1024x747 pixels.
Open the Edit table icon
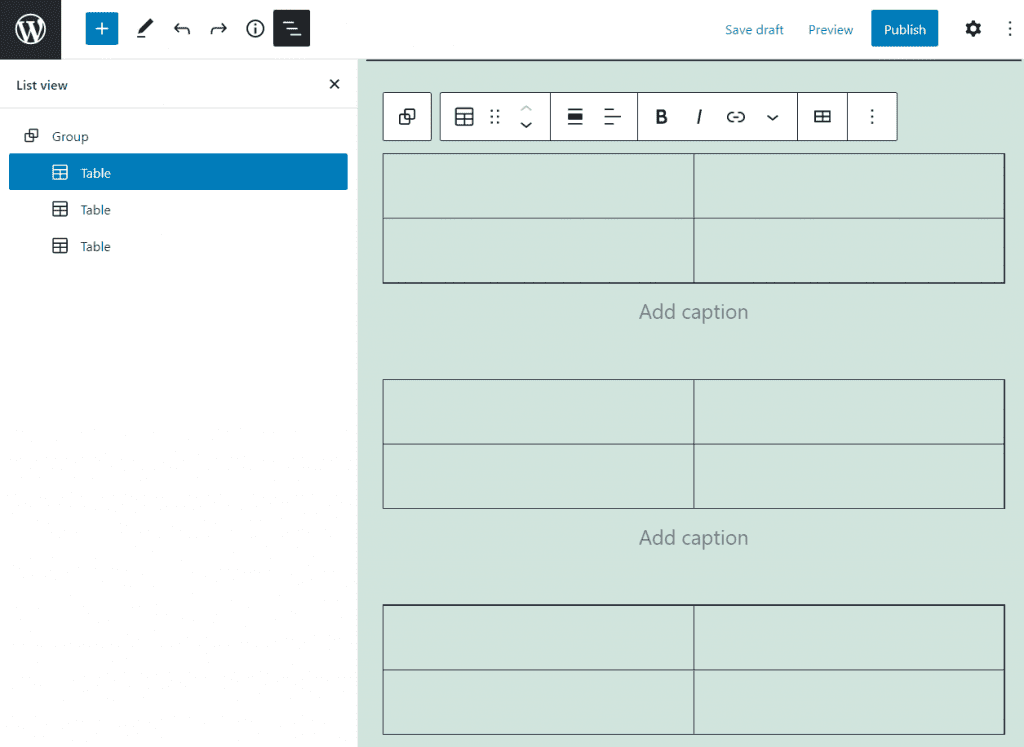[x=822, y=116]
